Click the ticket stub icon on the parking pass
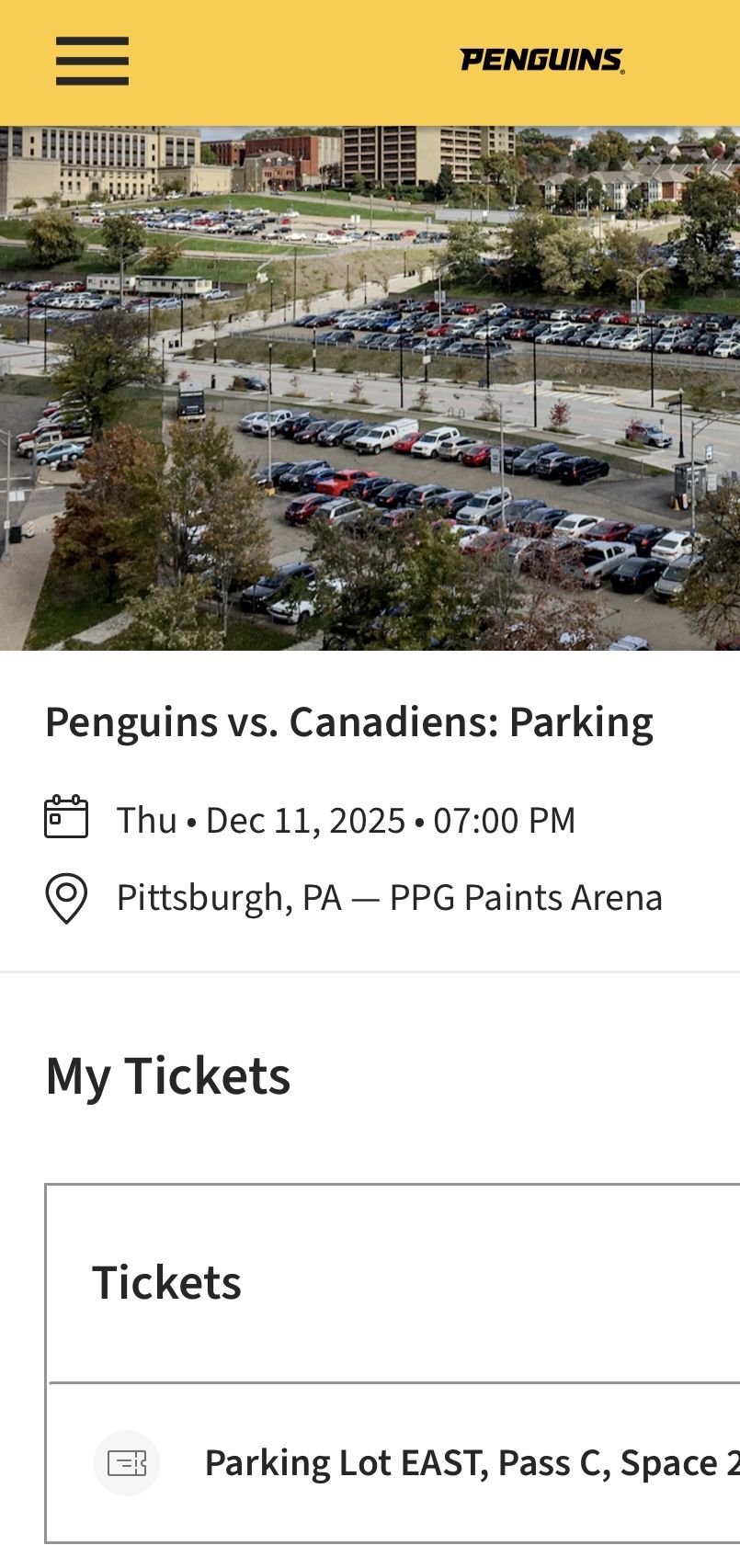This screenshot has height=1568, width=740. [127, 1462]
